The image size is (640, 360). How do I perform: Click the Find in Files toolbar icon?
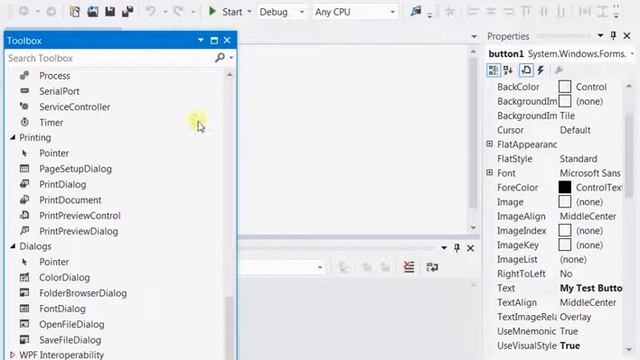coord(416,11)
